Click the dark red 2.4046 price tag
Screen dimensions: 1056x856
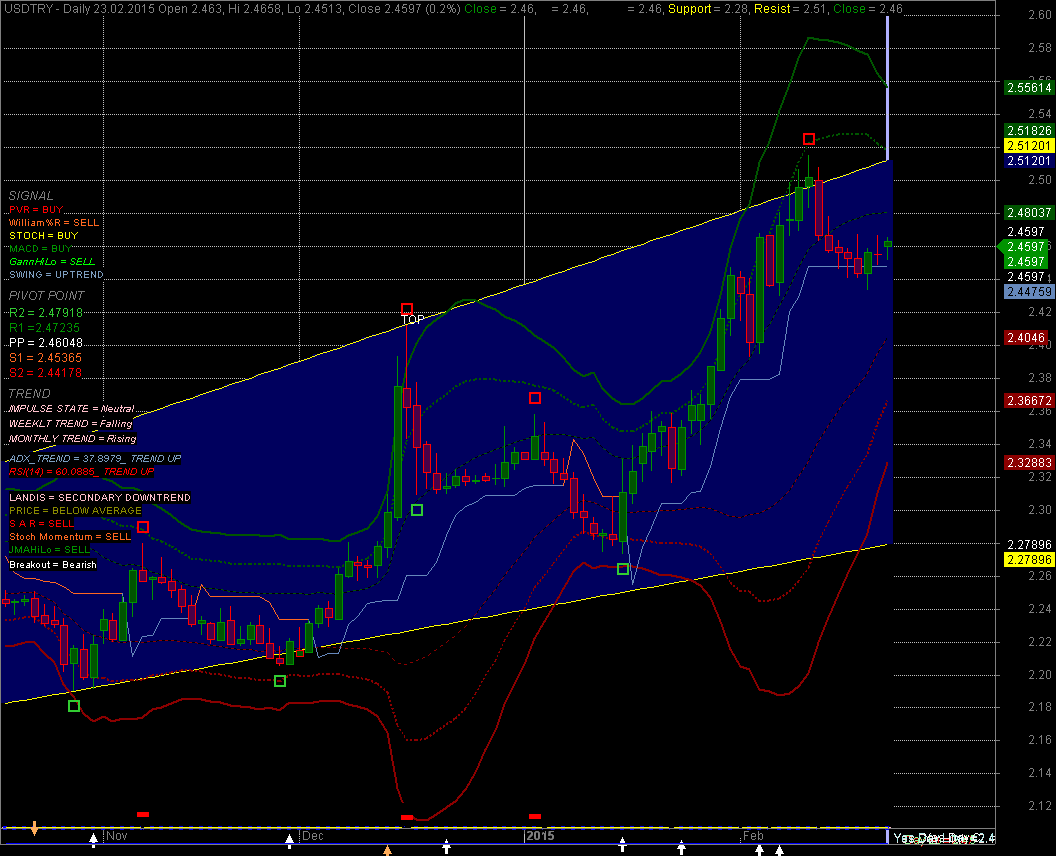(x=1027, y=339)
